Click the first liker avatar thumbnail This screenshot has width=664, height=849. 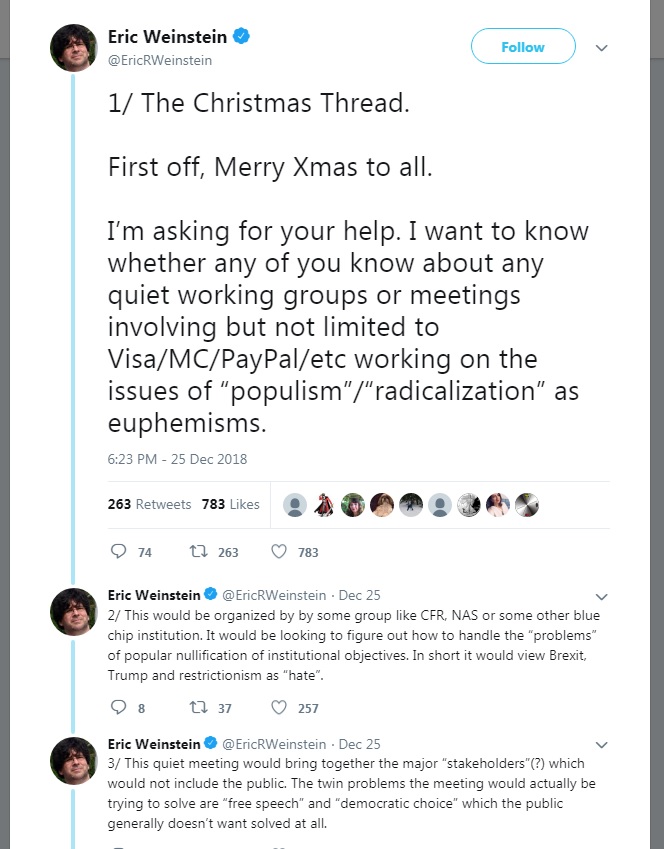[x=295, y=505]
